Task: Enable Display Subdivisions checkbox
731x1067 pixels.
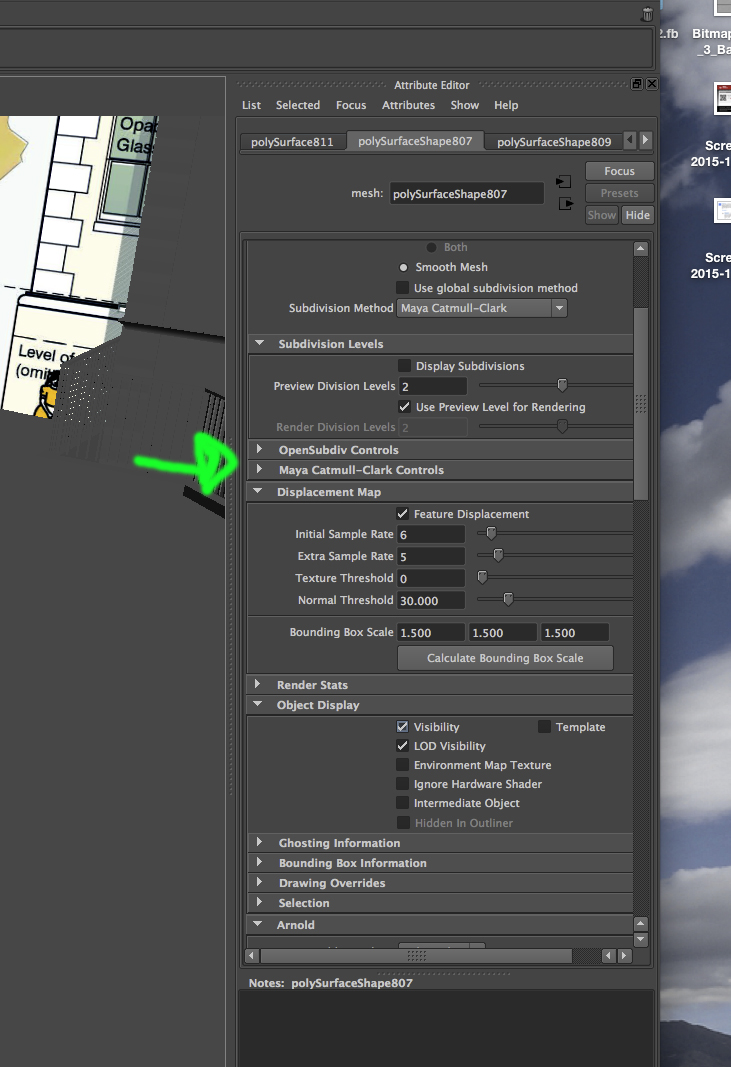Action: point(404,365)
